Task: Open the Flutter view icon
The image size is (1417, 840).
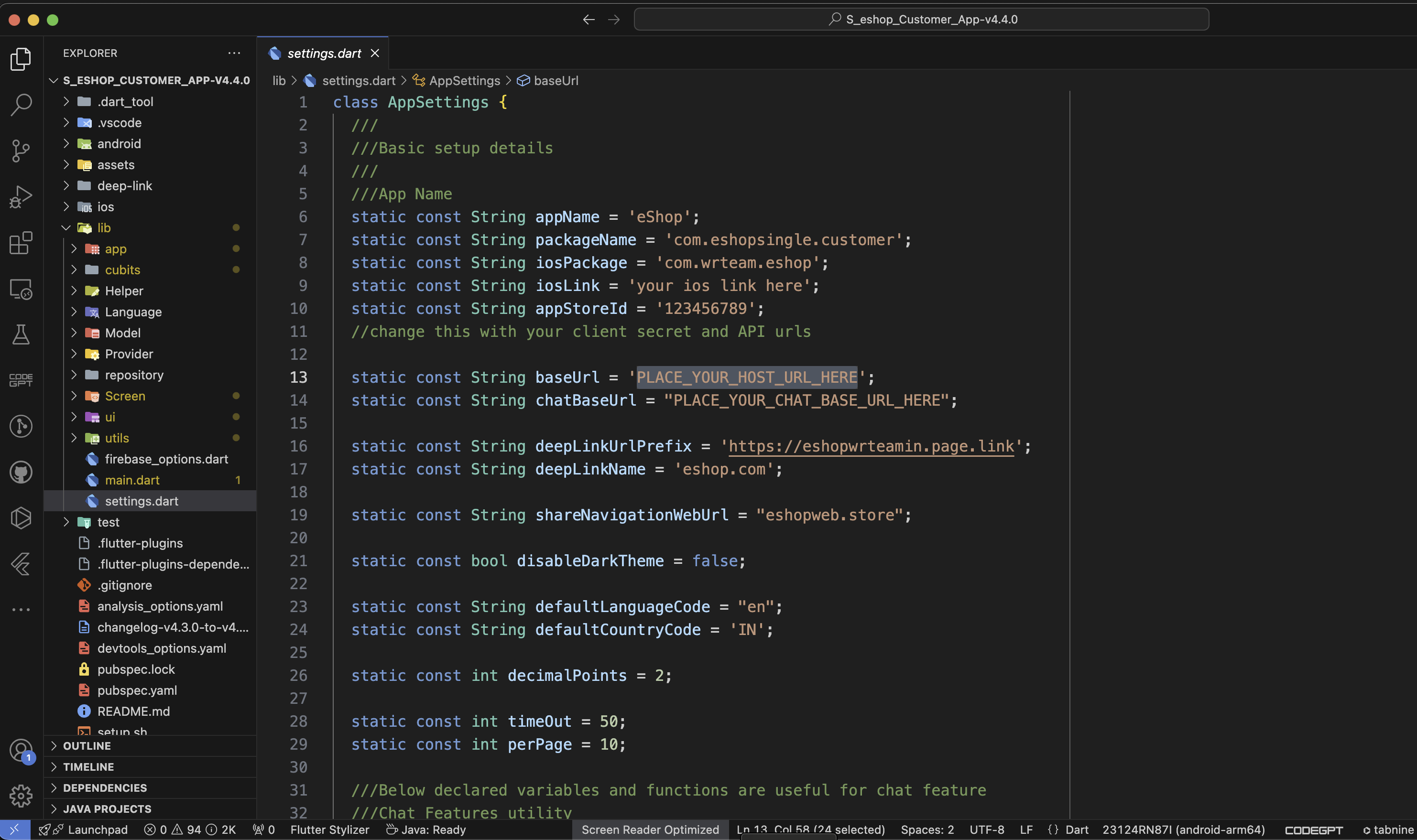Action: pos(21,564)
